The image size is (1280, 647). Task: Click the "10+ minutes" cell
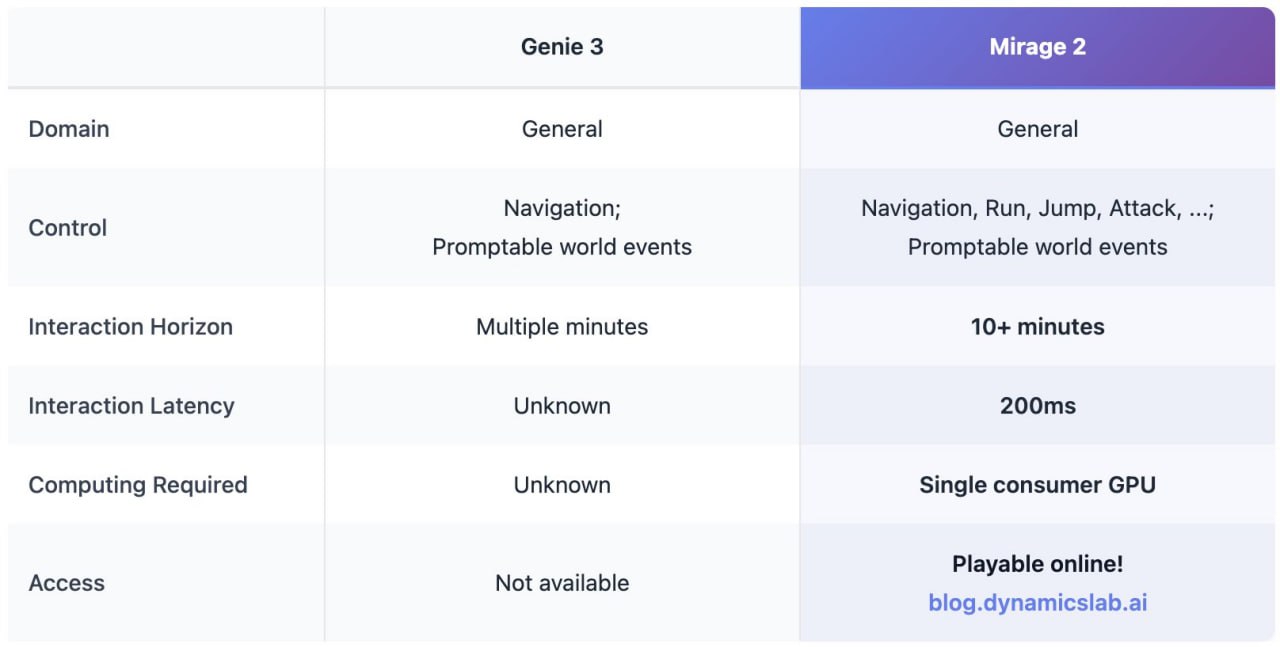pos(1037,326)
